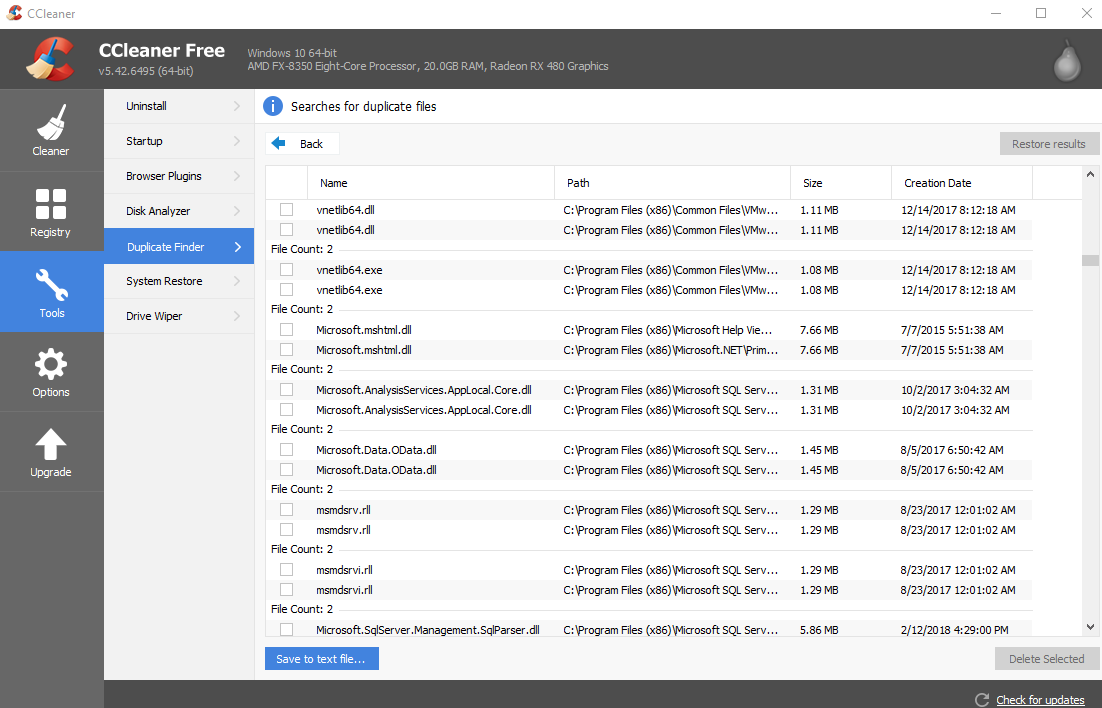The image size is (1102, 708).
Task: Select Microsoft.mshtml.dll in Microsoft Help Viewer path
Action: coord(286,329)
